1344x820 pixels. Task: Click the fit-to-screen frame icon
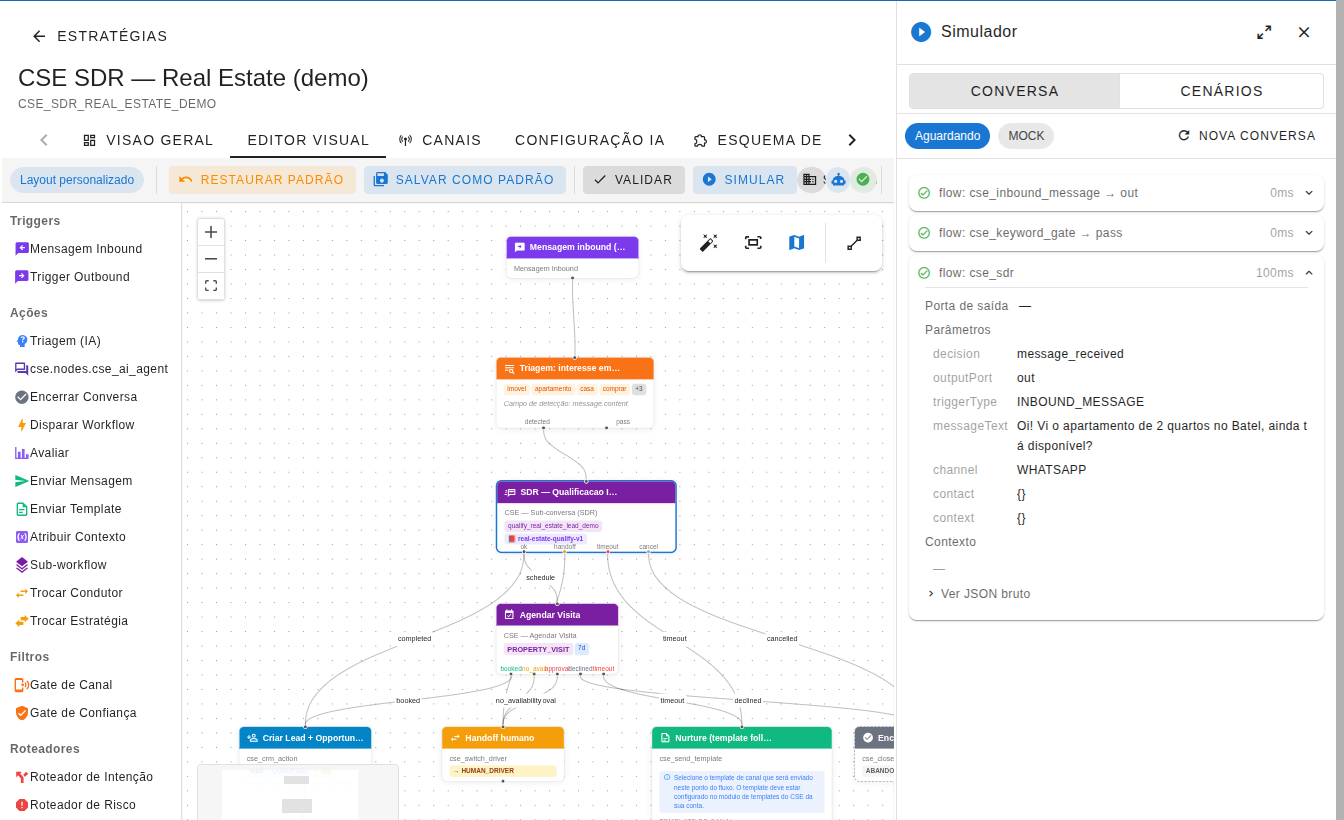click(753, 243)
